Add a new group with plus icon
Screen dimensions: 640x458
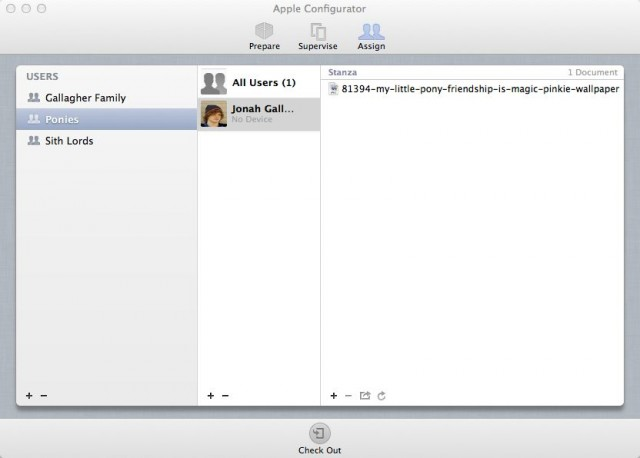pyautogui.click(x=29, y=396)
